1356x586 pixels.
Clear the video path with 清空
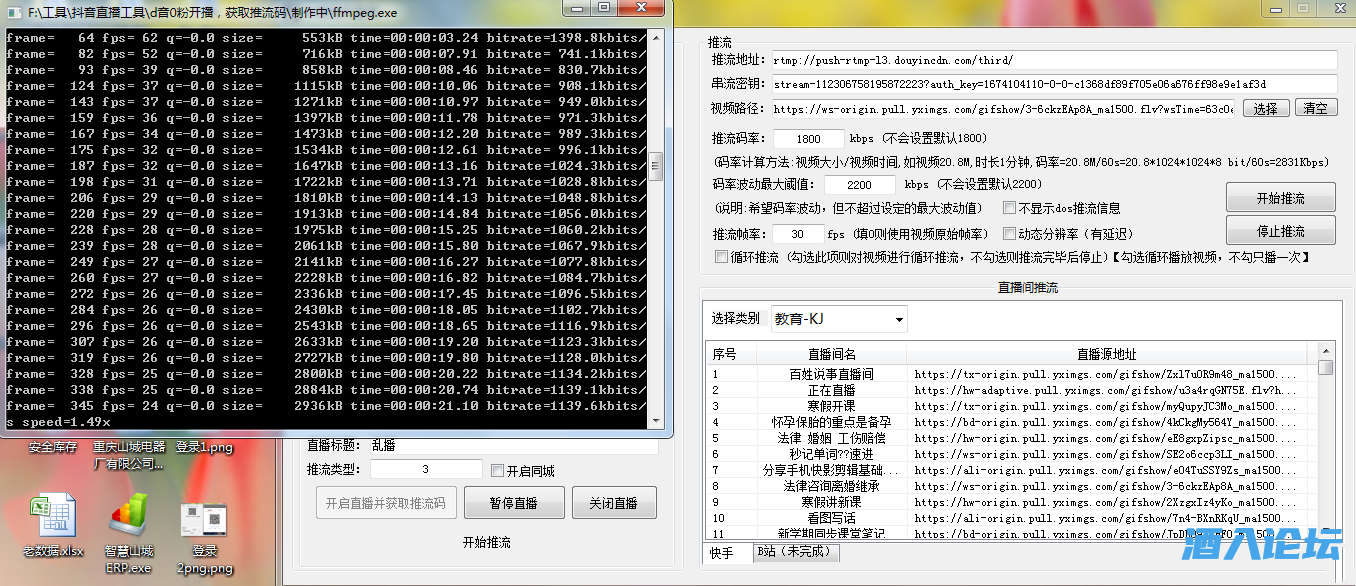[x=1316, y=108]
